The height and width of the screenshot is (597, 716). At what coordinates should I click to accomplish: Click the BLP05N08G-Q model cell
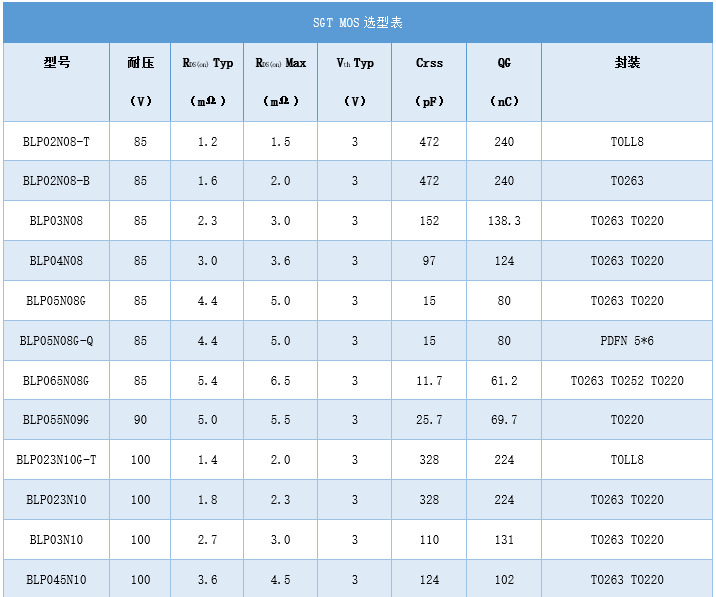point(56,341)
